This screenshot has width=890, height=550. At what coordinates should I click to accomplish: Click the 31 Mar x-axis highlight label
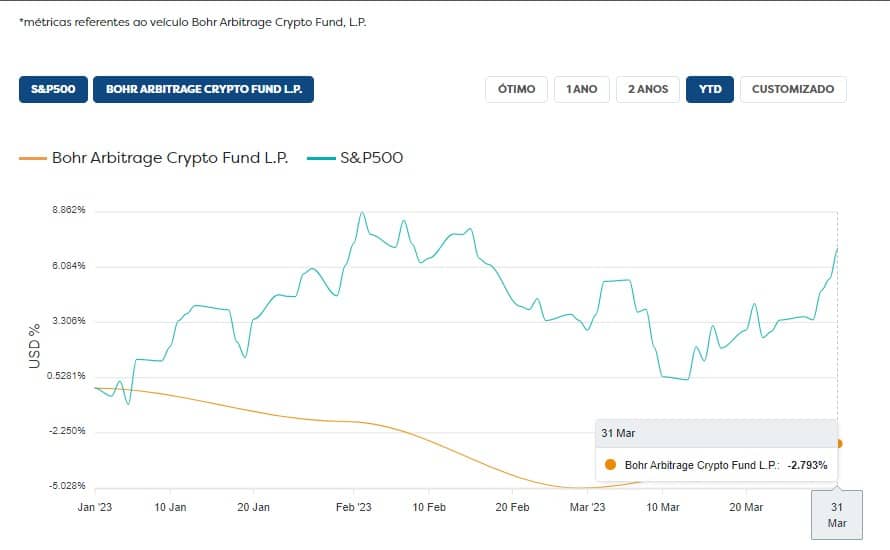click(x=837, y=515)
